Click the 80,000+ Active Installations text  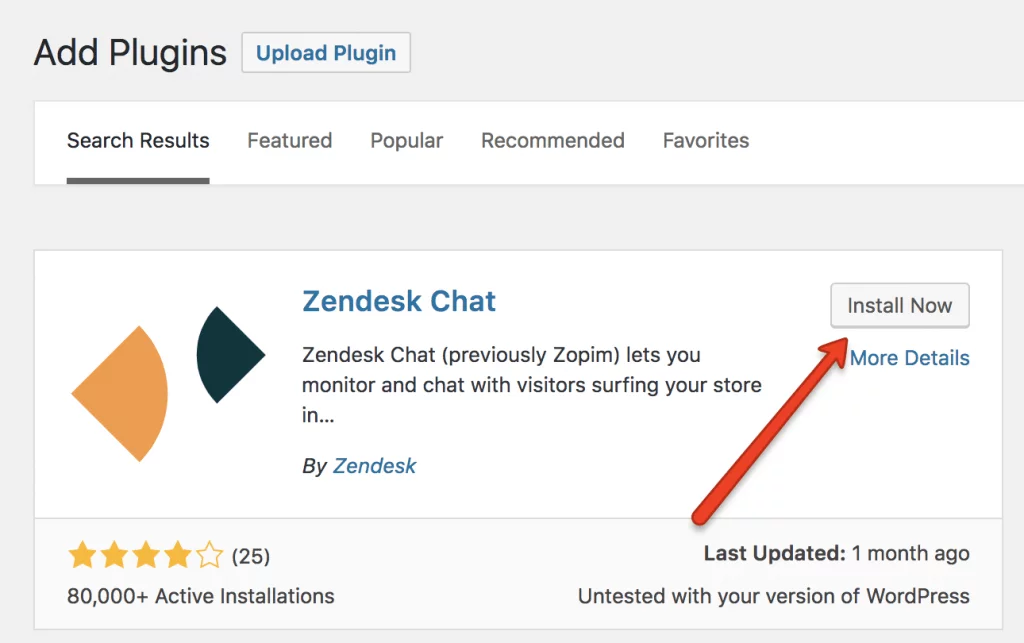pos(201,597)
